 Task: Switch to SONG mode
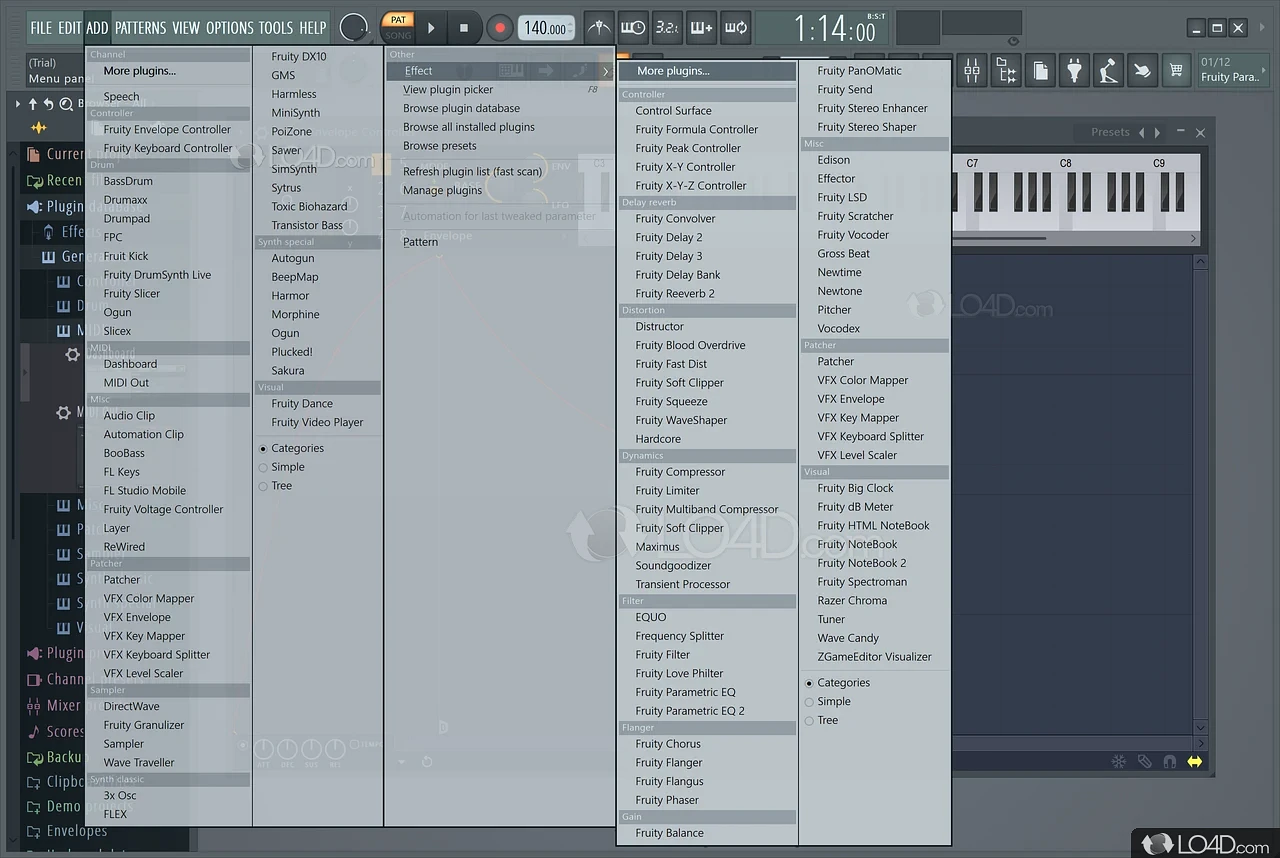pos(398,35)
